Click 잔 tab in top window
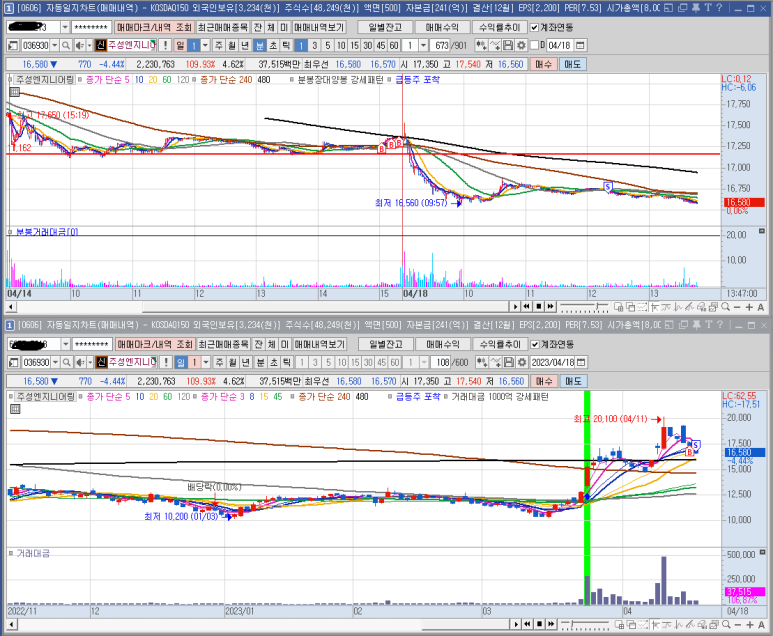 tap(258, 28)
